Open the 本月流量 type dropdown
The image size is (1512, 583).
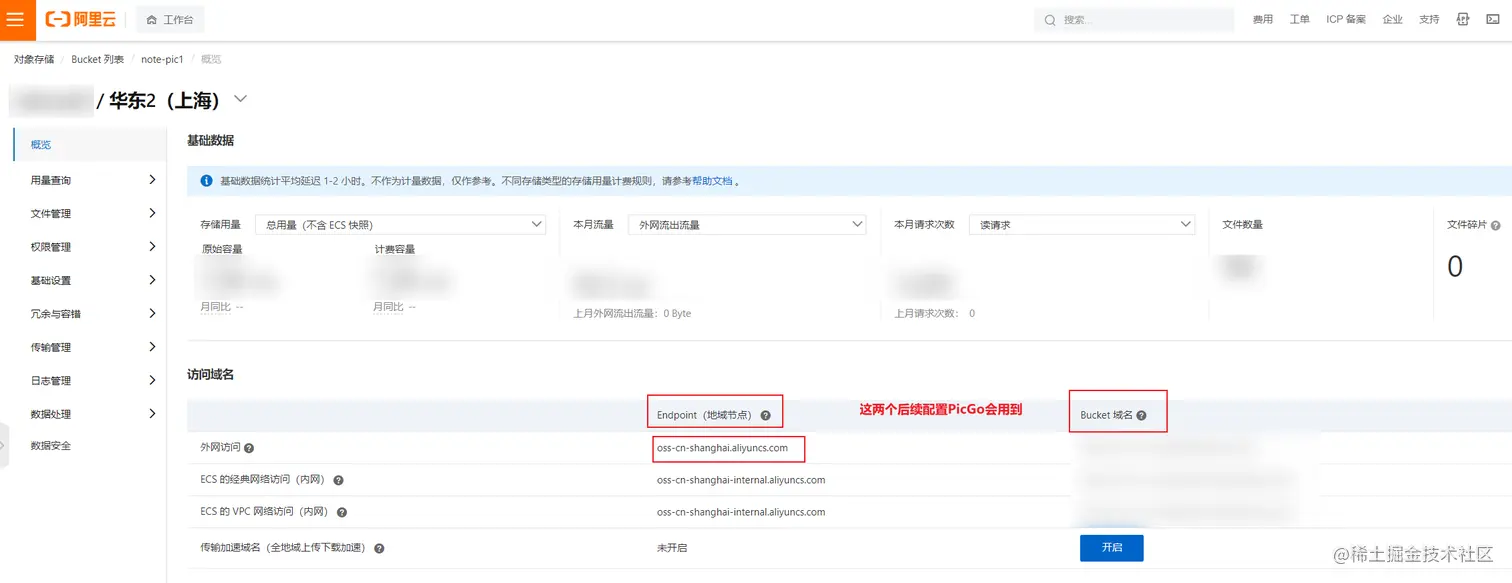point(747,225)
